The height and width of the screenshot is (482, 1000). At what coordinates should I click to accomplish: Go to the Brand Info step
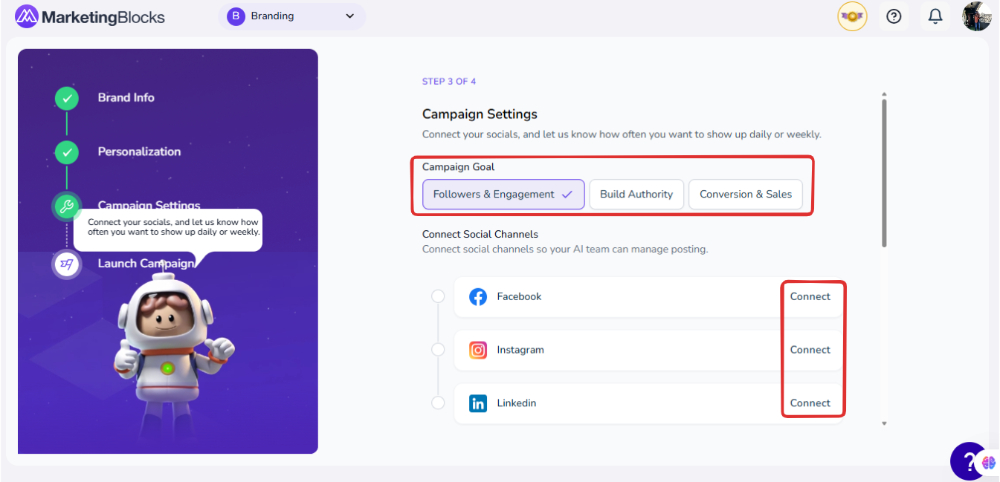[x=125, y=98]
